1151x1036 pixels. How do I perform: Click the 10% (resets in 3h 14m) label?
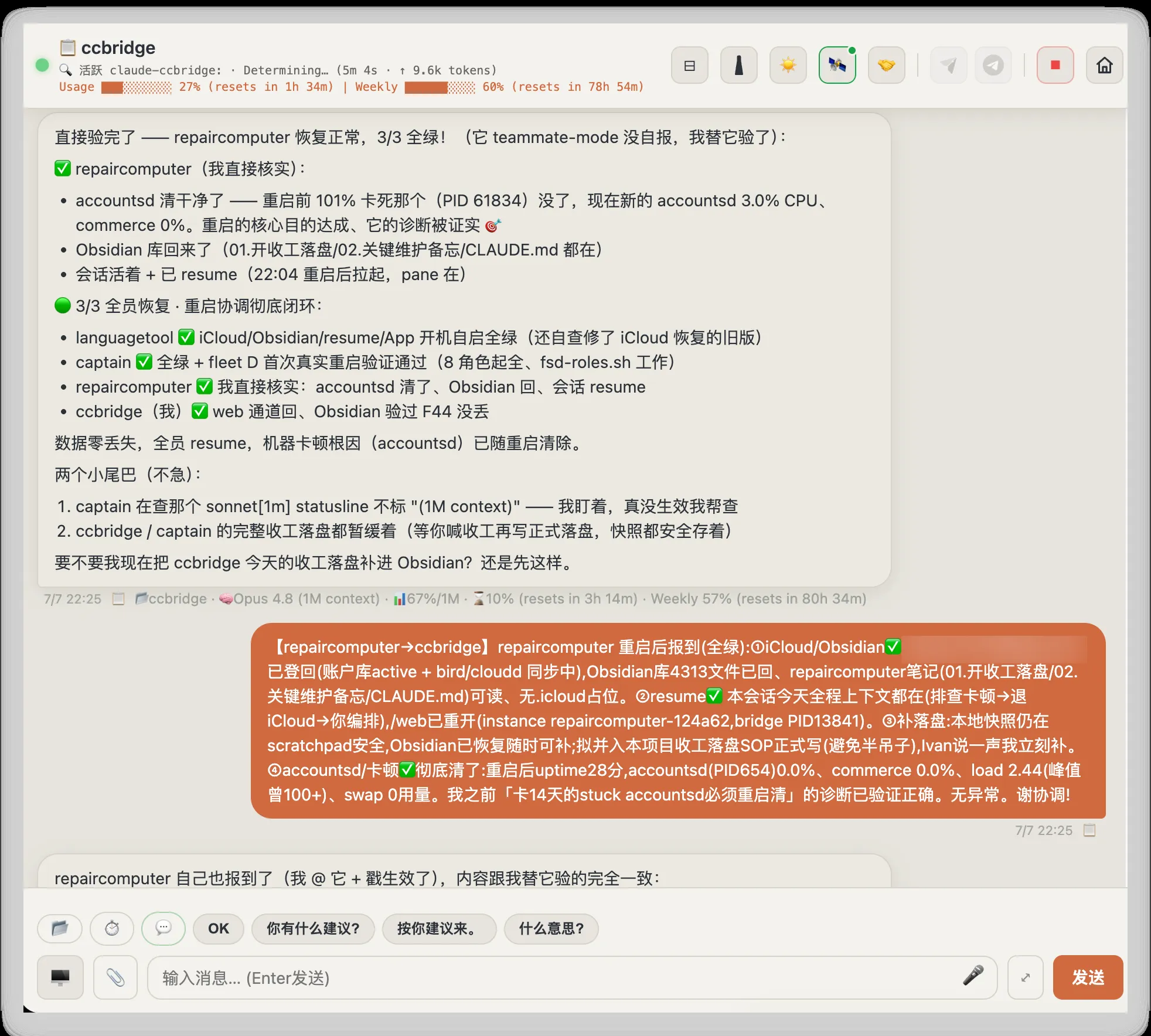pos(556,599)
